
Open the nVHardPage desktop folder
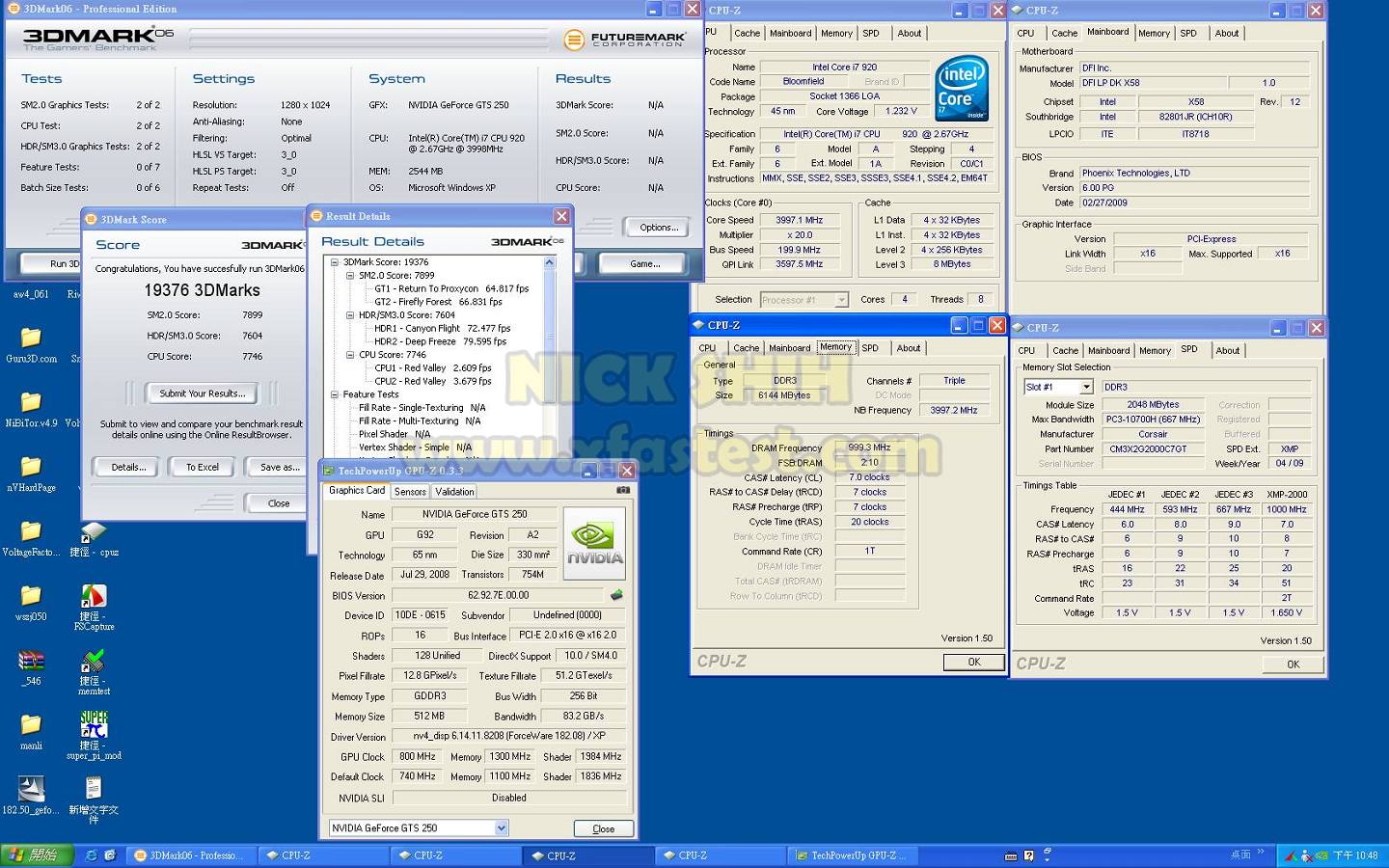pyautogui.click(x=31, y=474)
